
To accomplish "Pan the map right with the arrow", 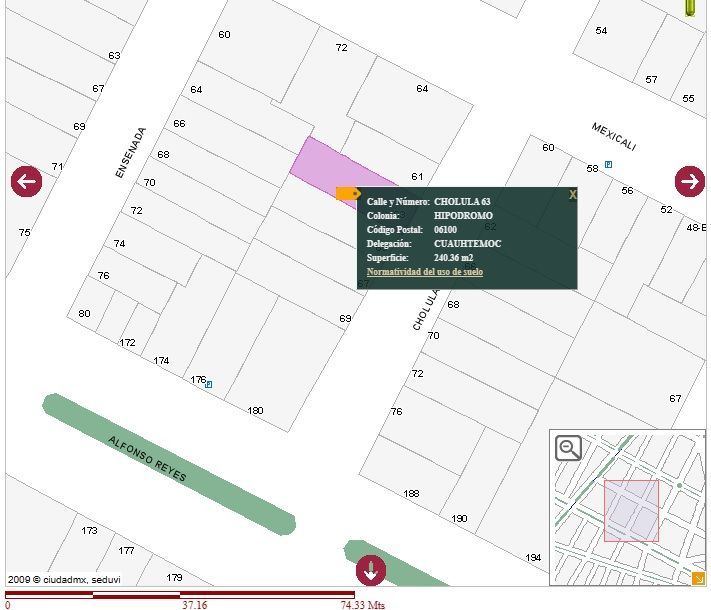I will click(690, 181).
